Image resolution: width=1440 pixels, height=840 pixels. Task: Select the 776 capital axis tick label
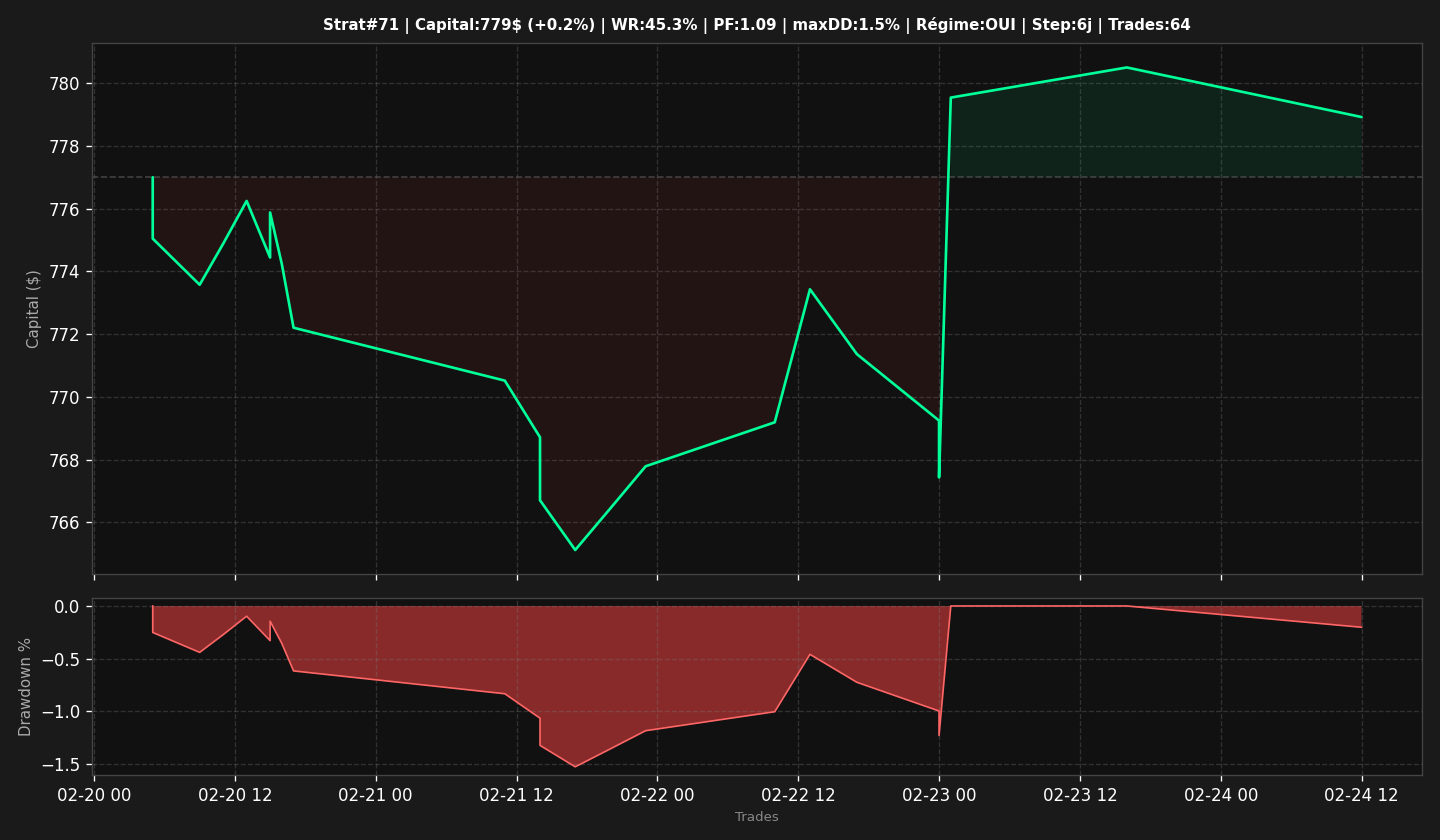coord(66,210)
